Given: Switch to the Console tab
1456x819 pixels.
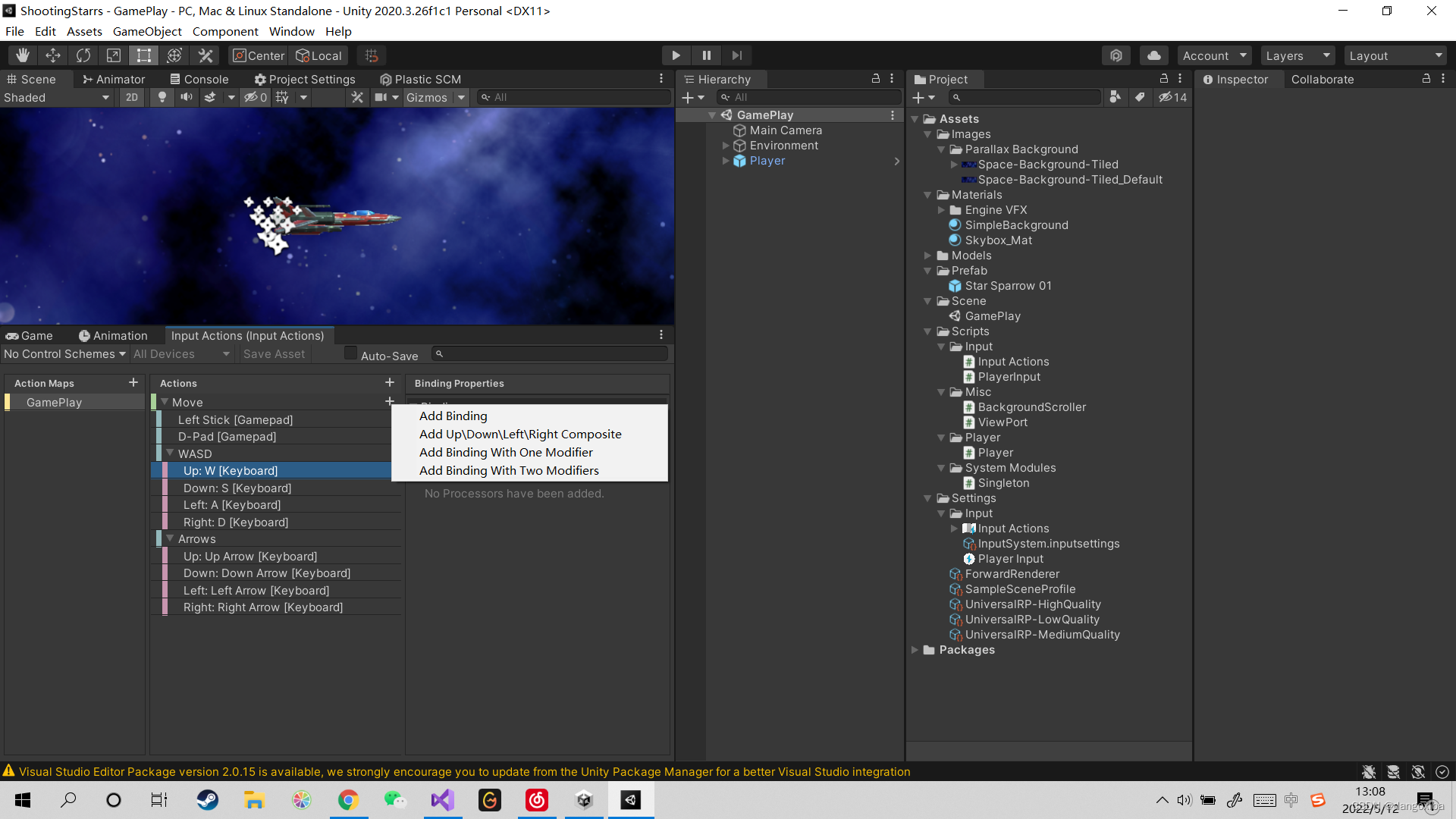Looking at the screenshot, I should click(199, 79).
